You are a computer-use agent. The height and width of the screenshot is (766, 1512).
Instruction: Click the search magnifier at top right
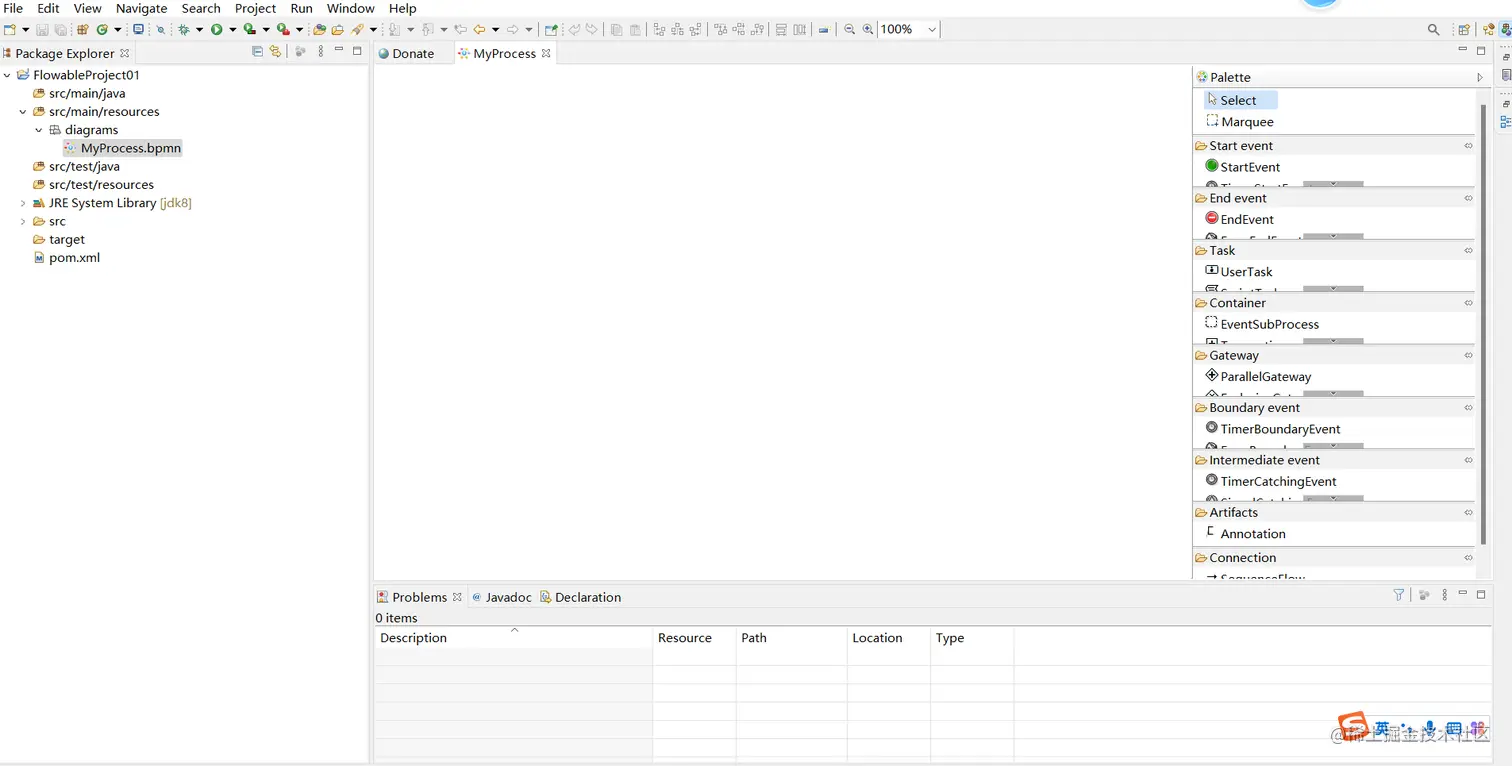[x=1433, y=30]
